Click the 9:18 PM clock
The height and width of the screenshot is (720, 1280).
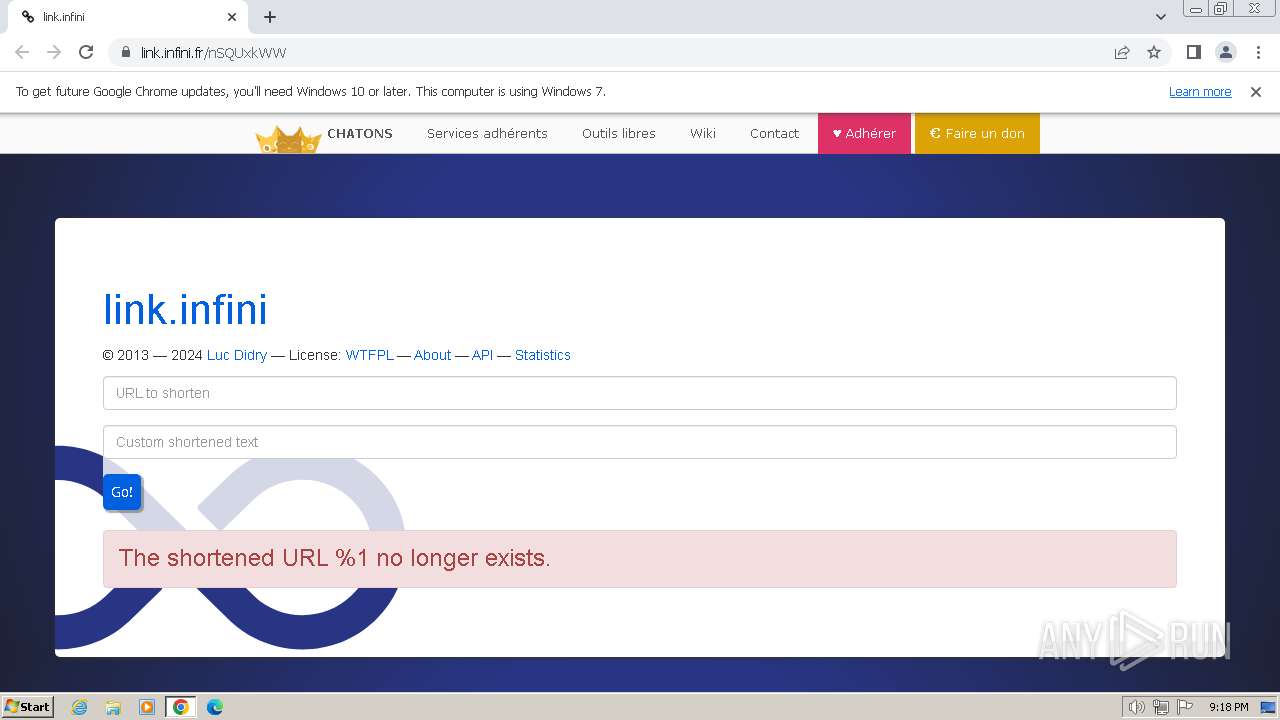coord(1228,707)
